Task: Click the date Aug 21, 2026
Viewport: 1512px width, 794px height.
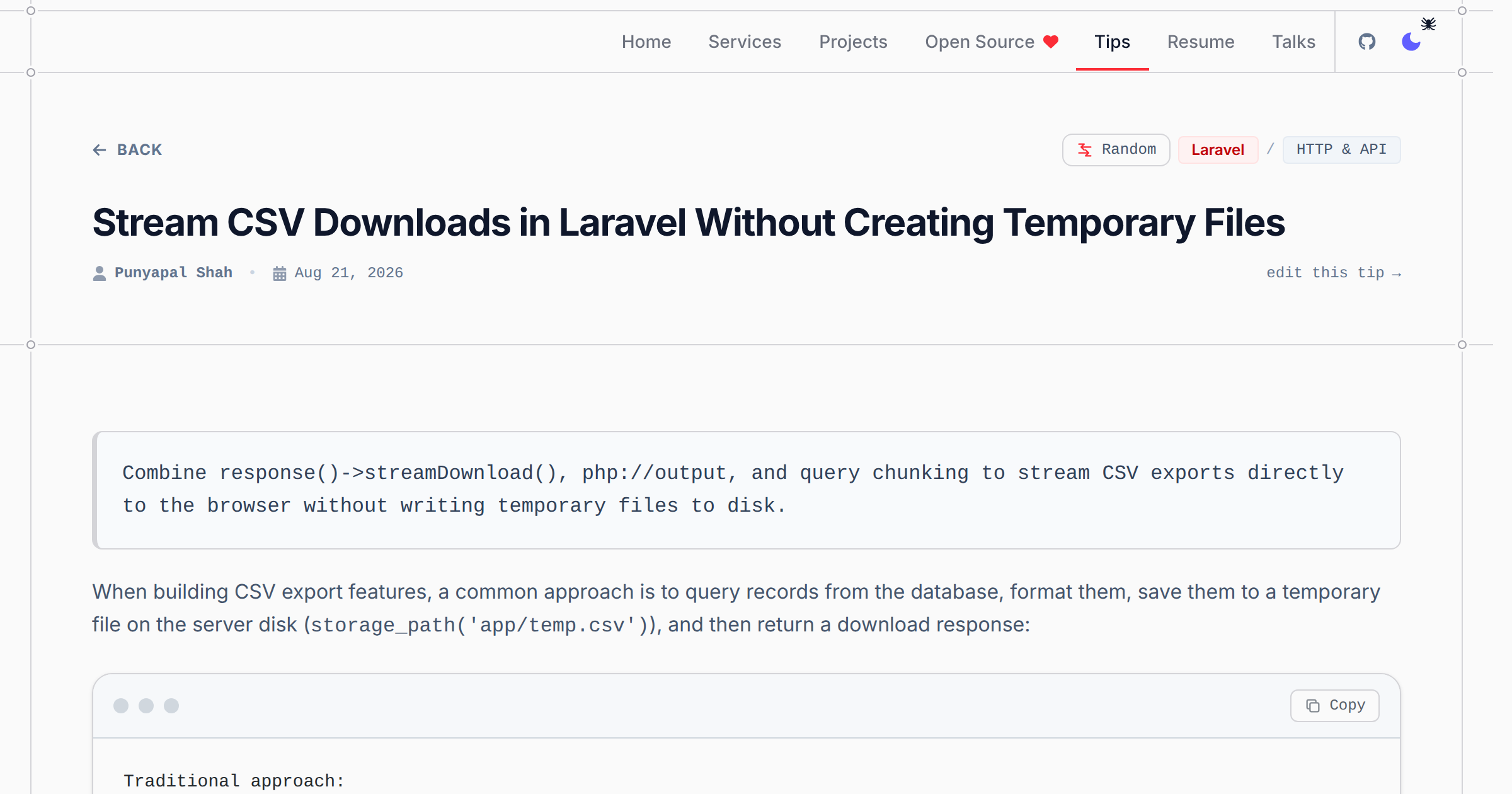Action: (x=348, y=273)
